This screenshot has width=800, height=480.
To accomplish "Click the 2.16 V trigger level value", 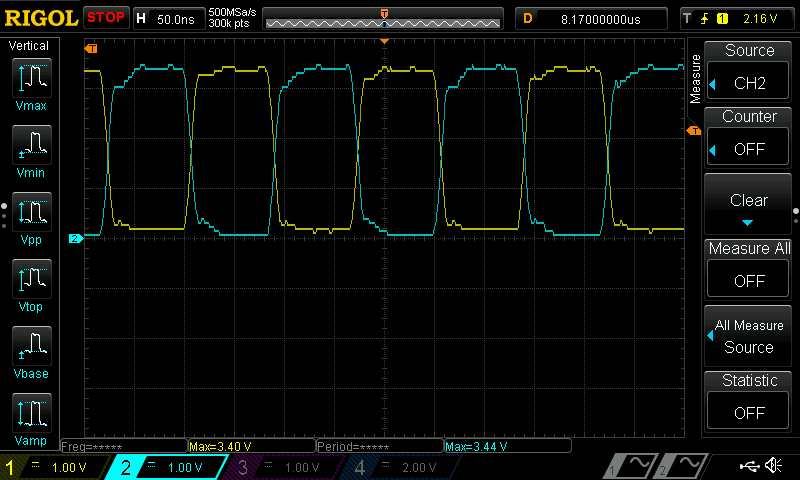I will [x=760, y=19].
